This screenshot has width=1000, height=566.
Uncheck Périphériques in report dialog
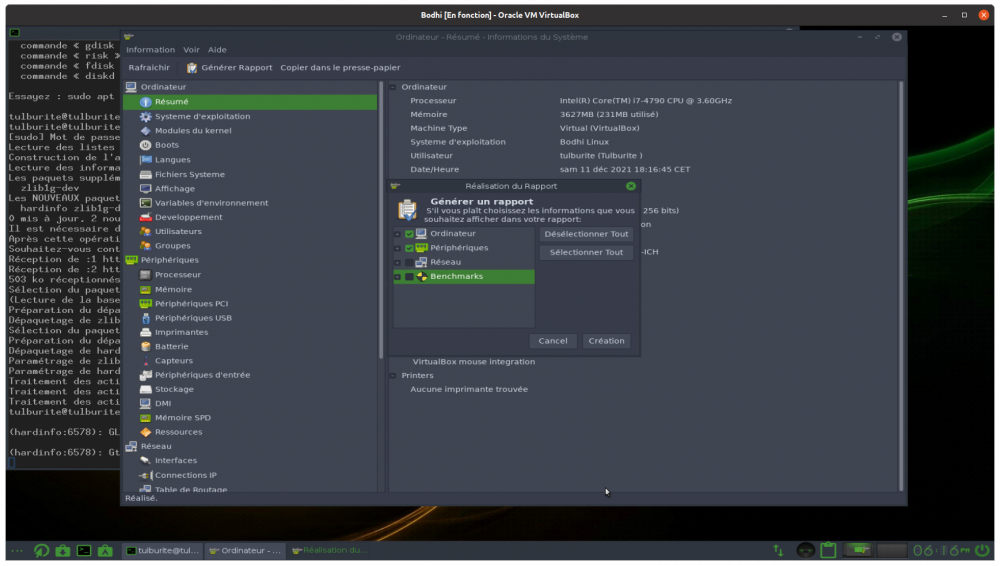[409, 248]
